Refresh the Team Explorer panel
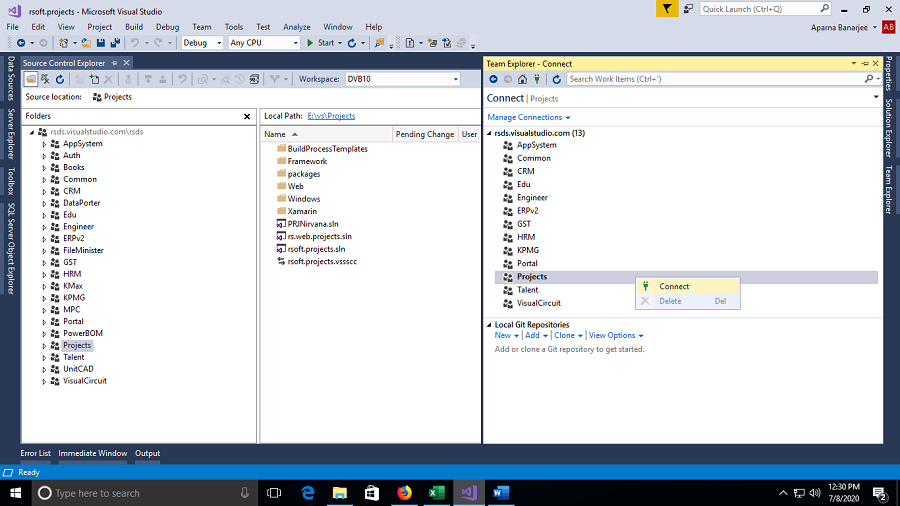Screen dimensions: 900x506 [x=556, y=79]
